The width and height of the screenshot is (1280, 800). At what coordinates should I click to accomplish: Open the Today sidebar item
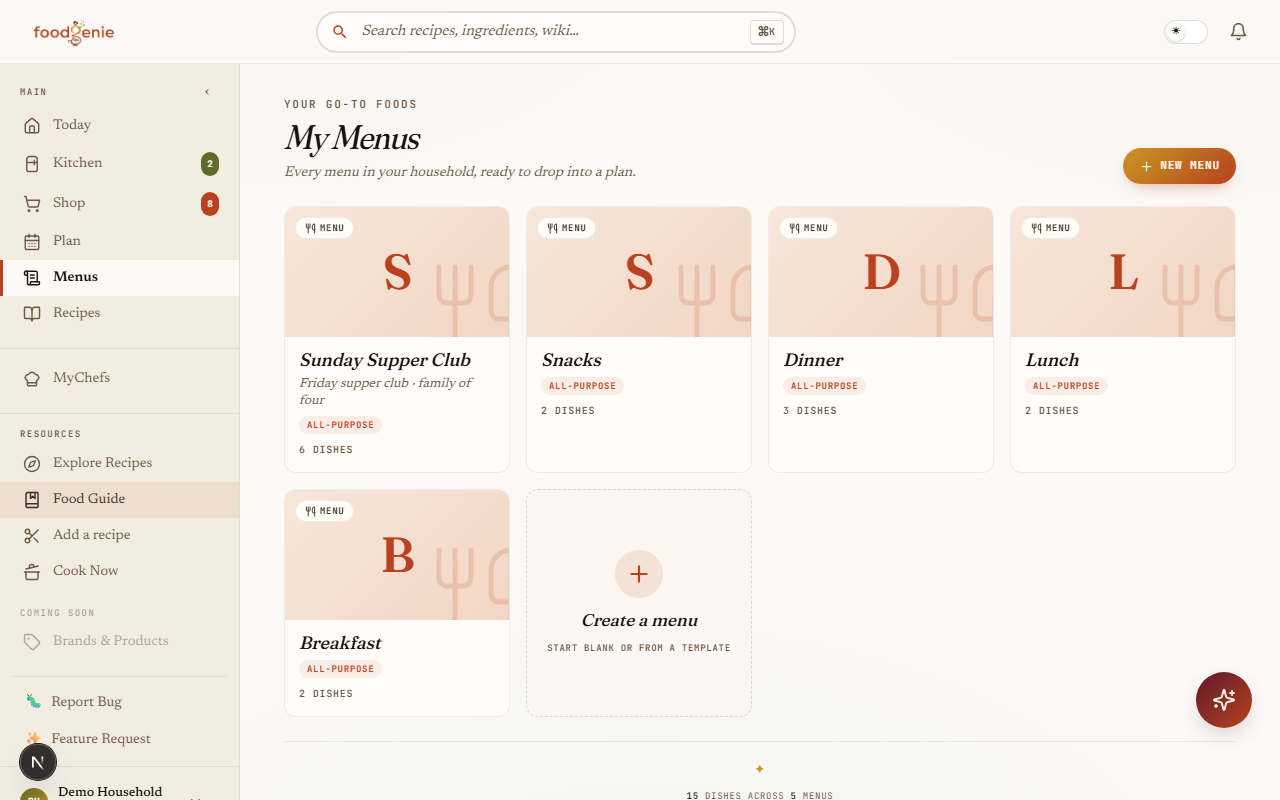pos(120,125)
